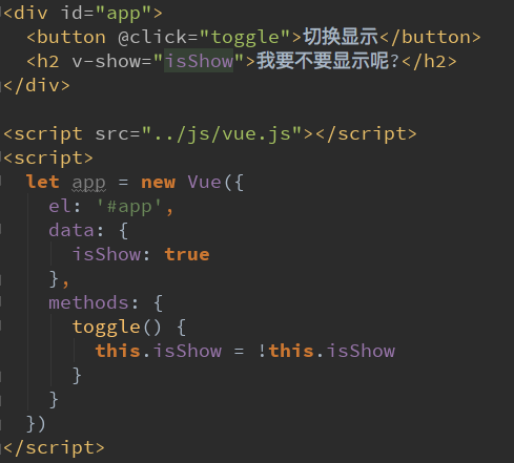The image size is (514, 464).
Task: Select the true keyword after isShow
Action: pyautogui.click(x=187, y=254)
